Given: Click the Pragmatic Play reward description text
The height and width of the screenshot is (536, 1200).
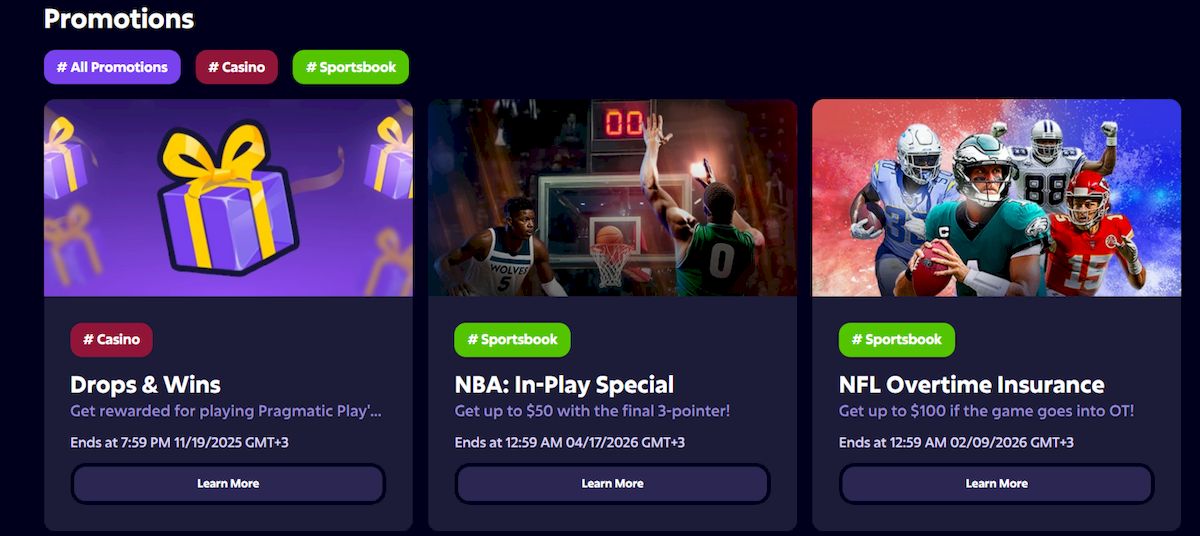Looking at the screenshot, I should pyautogui.click(x=226, y=411).
